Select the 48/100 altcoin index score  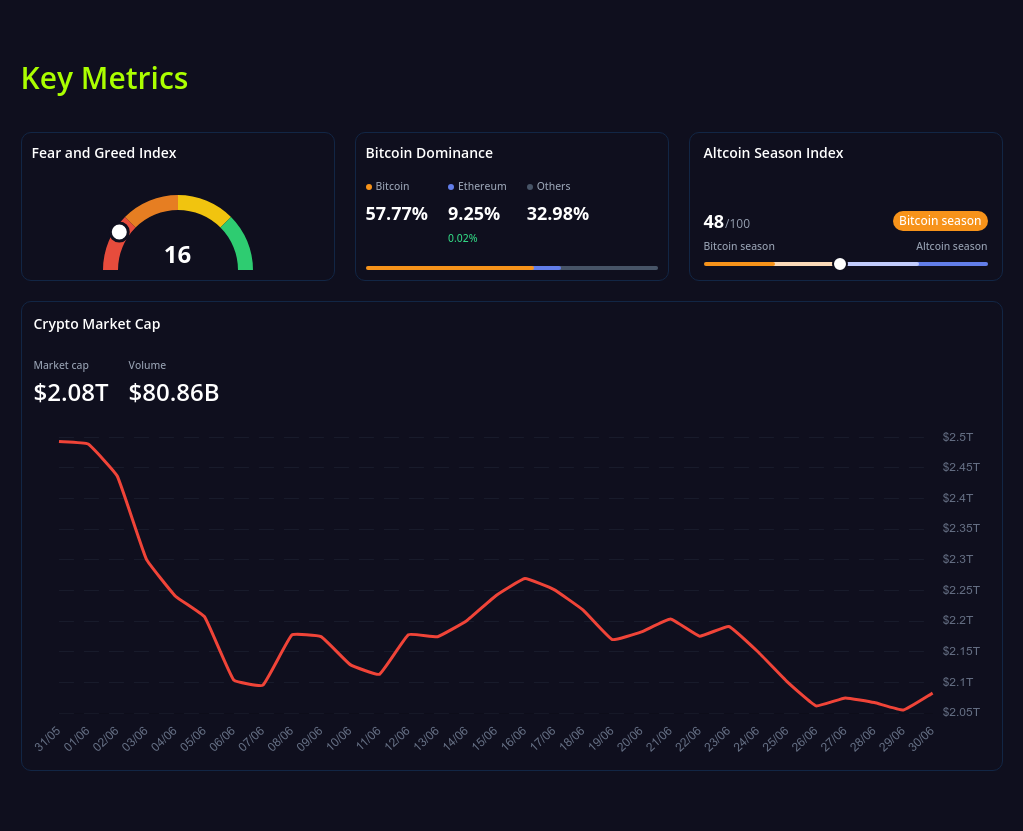pos(726,222)
